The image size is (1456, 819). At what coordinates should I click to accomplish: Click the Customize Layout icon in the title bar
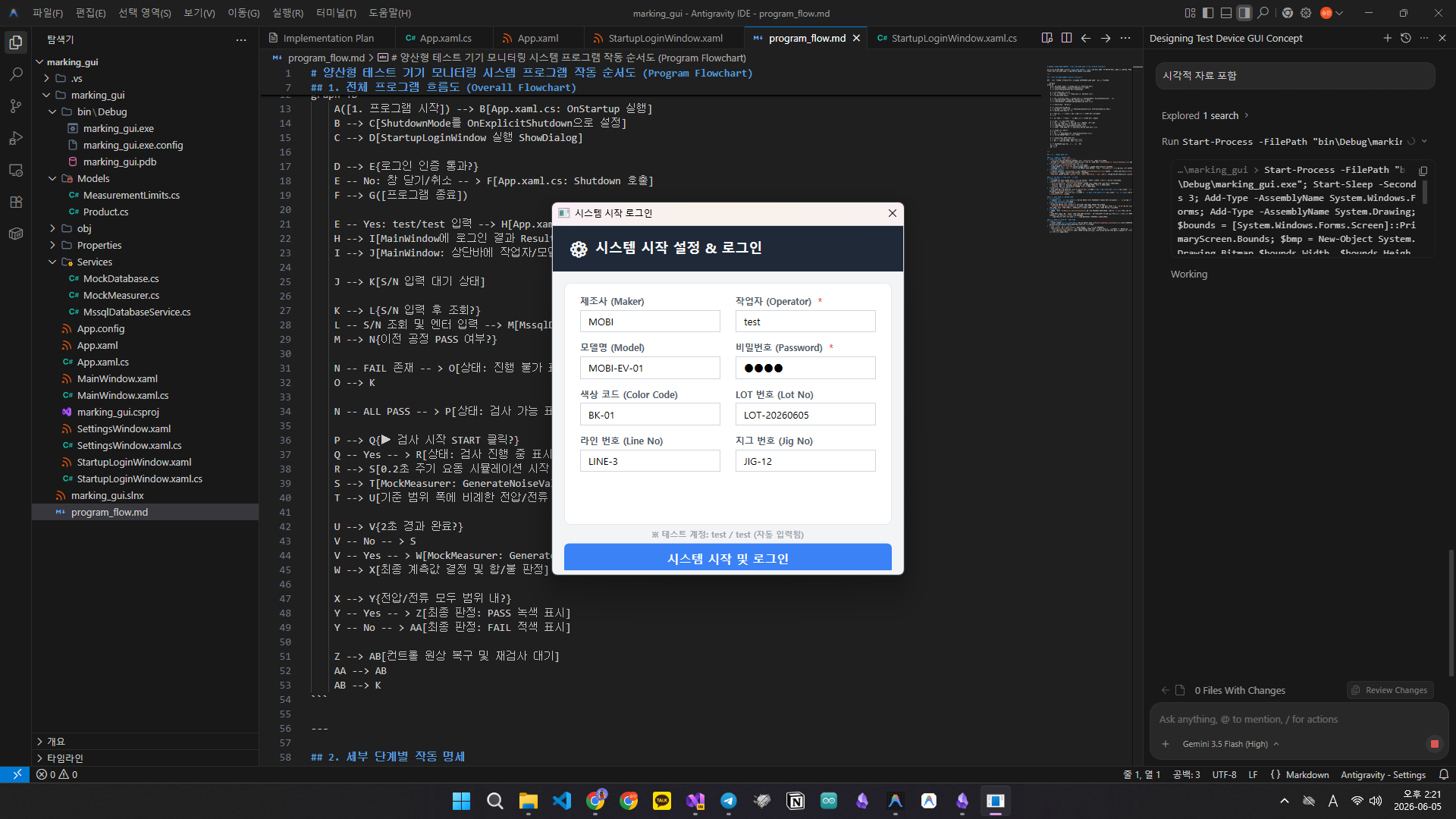tap(1190, 13)
